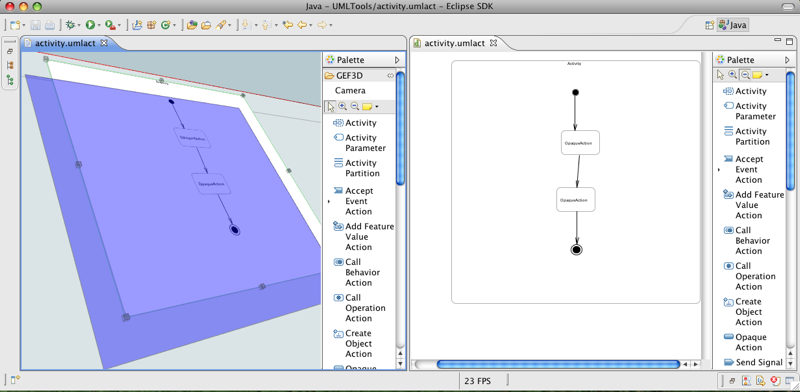This screenshot has width=800, height=392.
Task: Select Zoom In tool in right palette
Action: pos(733,75)
